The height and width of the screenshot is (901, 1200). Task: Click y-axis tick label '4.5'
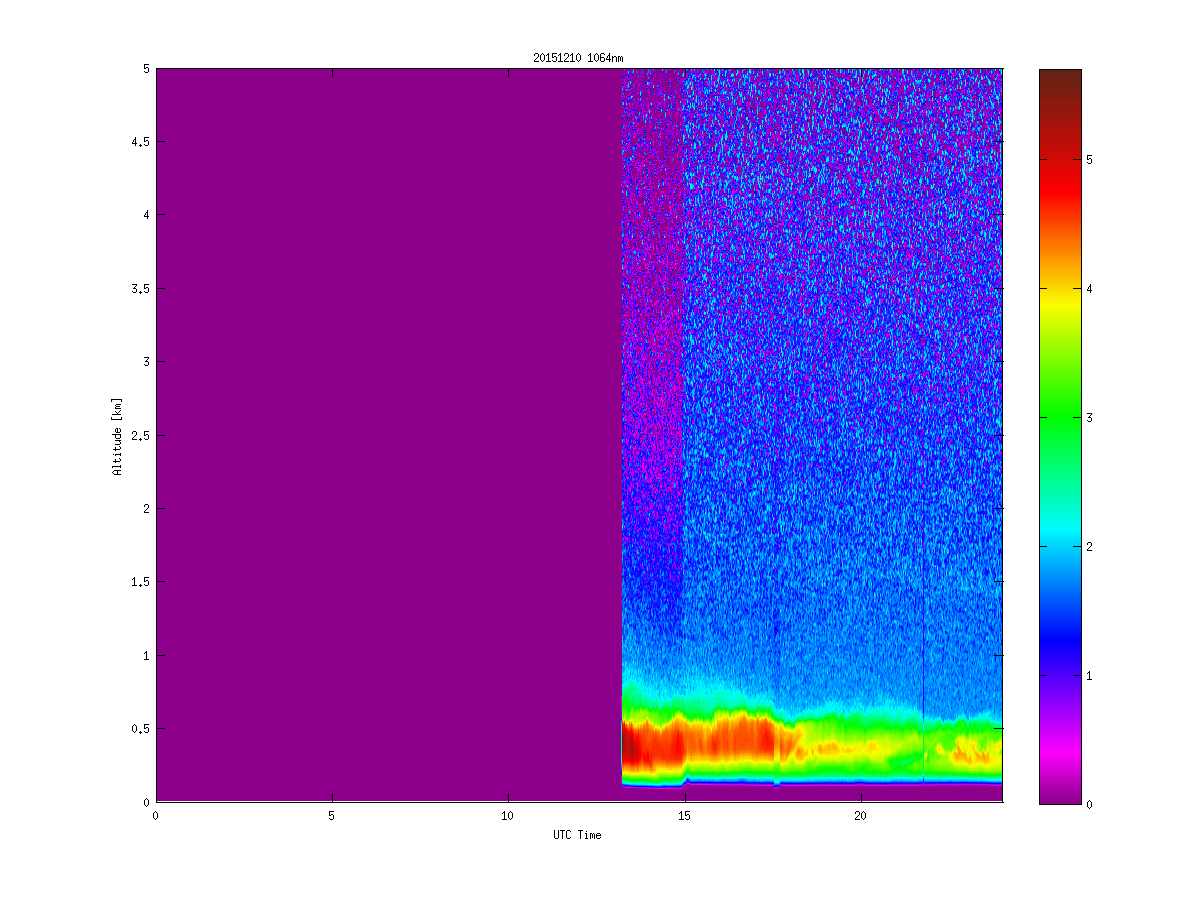point(139,142)
